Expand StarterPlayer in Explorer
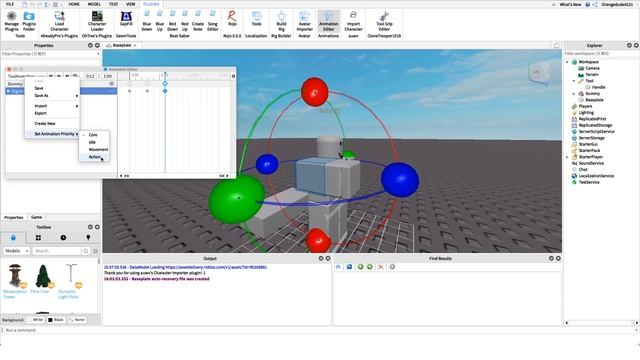640x360 pixels. 567,157
